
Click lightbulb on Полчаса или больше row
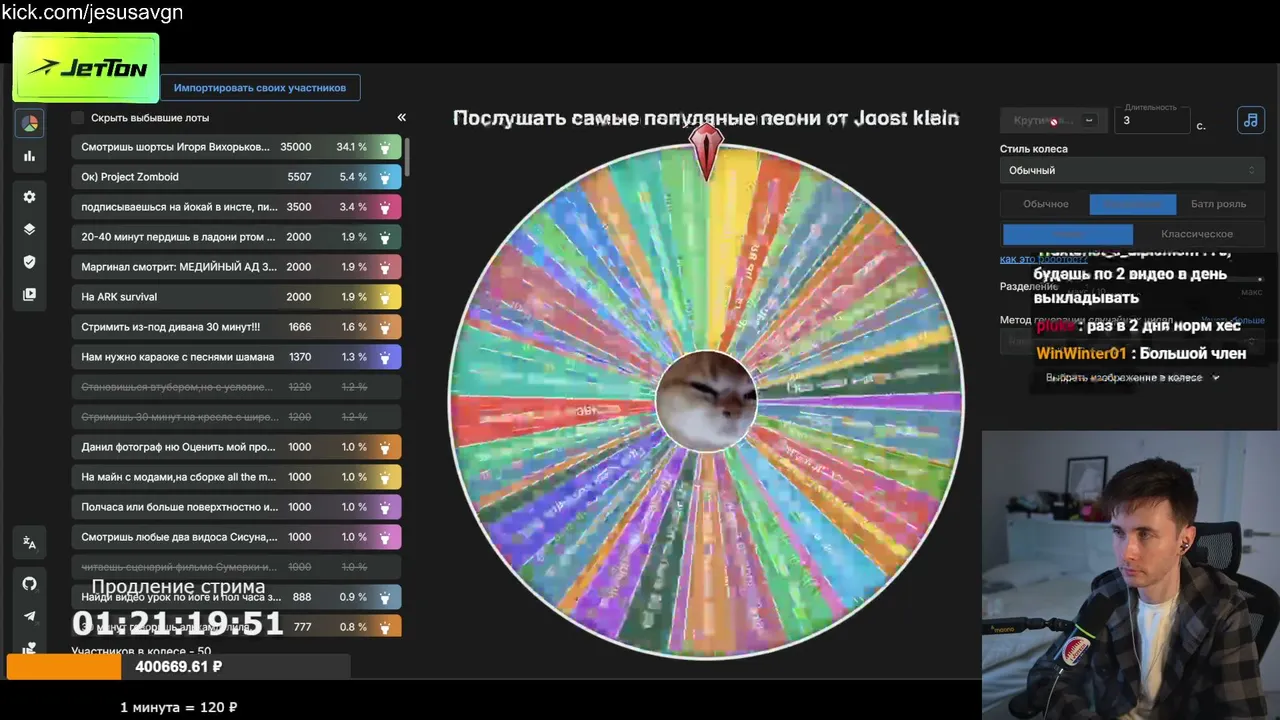pos(385,507)
